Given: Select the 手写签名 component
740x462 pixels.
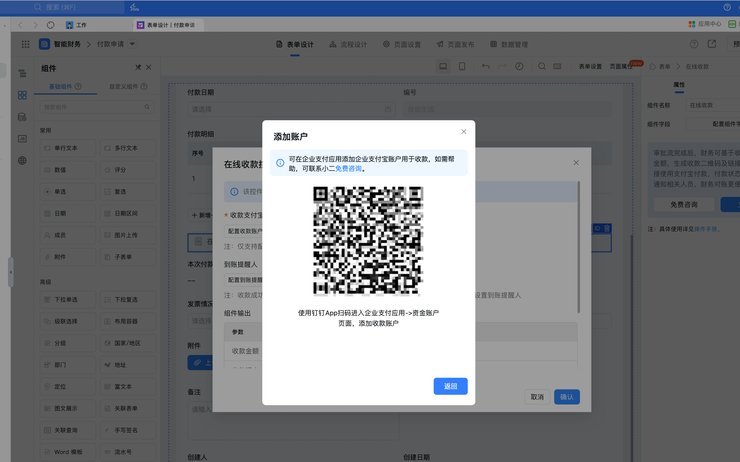Looking at the screenshot, I should point(127,430).
